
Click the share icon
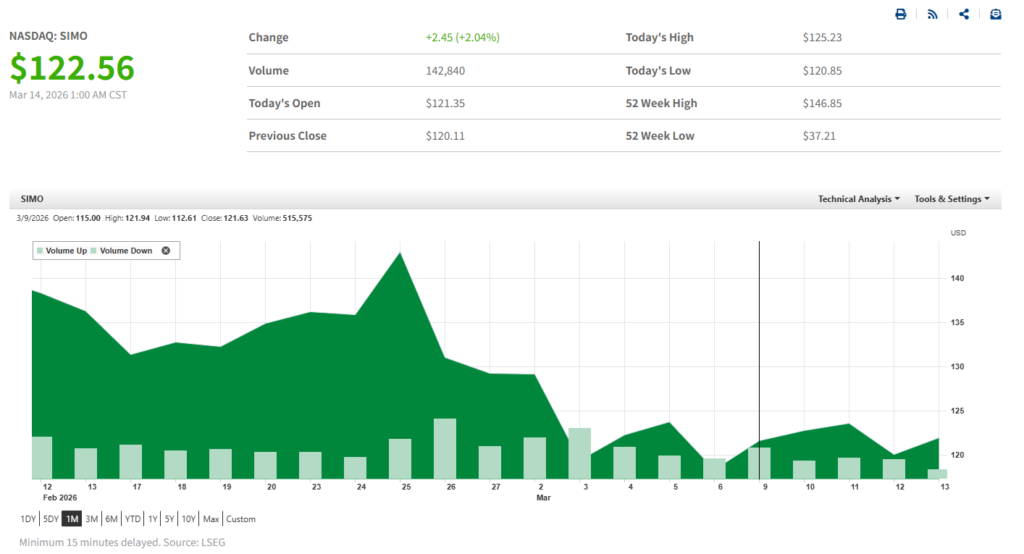pyautogui.click(x=964, y=14)
